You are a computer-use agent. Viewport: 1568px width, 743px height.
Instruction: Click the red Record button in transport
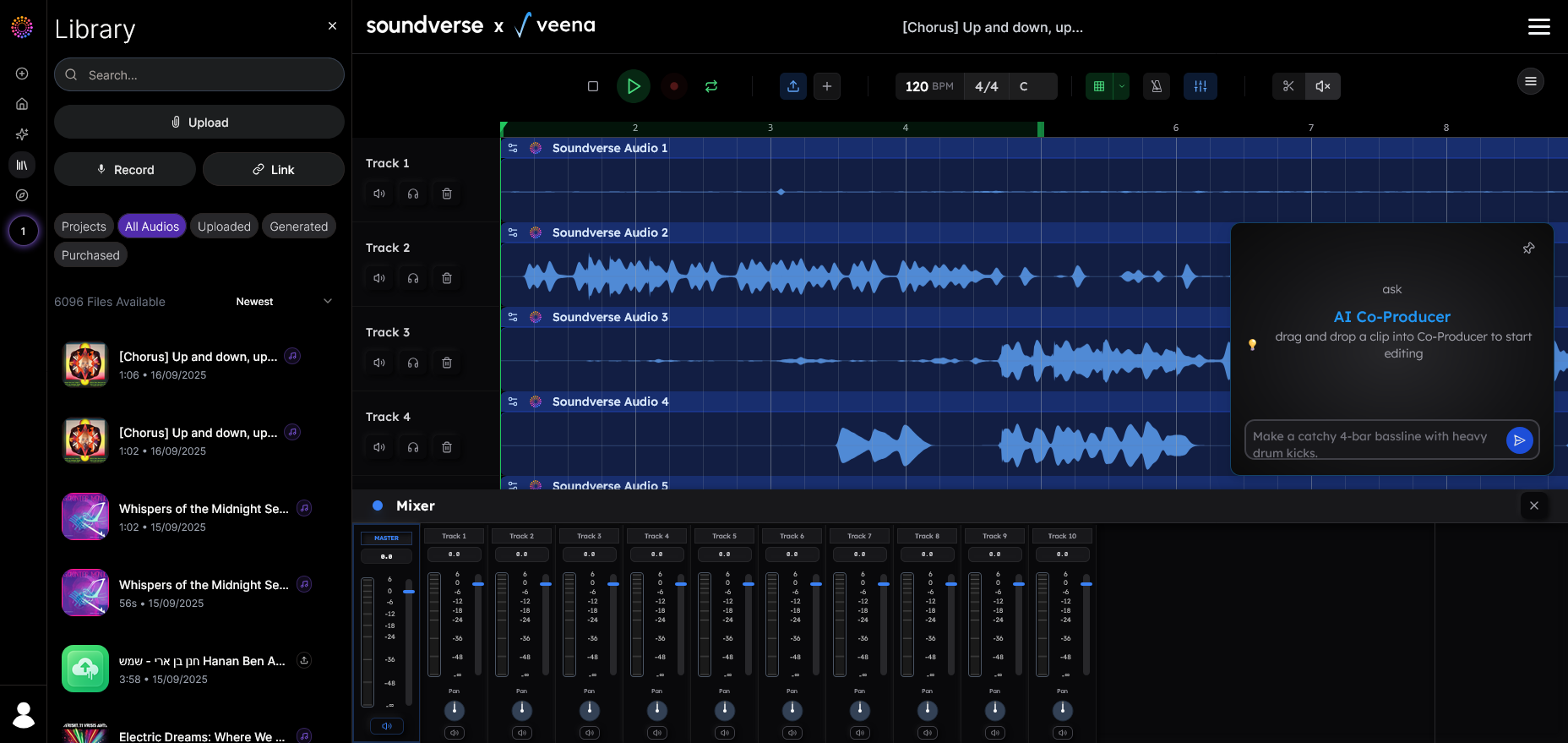pyautogui.click(x=674, y=86)
